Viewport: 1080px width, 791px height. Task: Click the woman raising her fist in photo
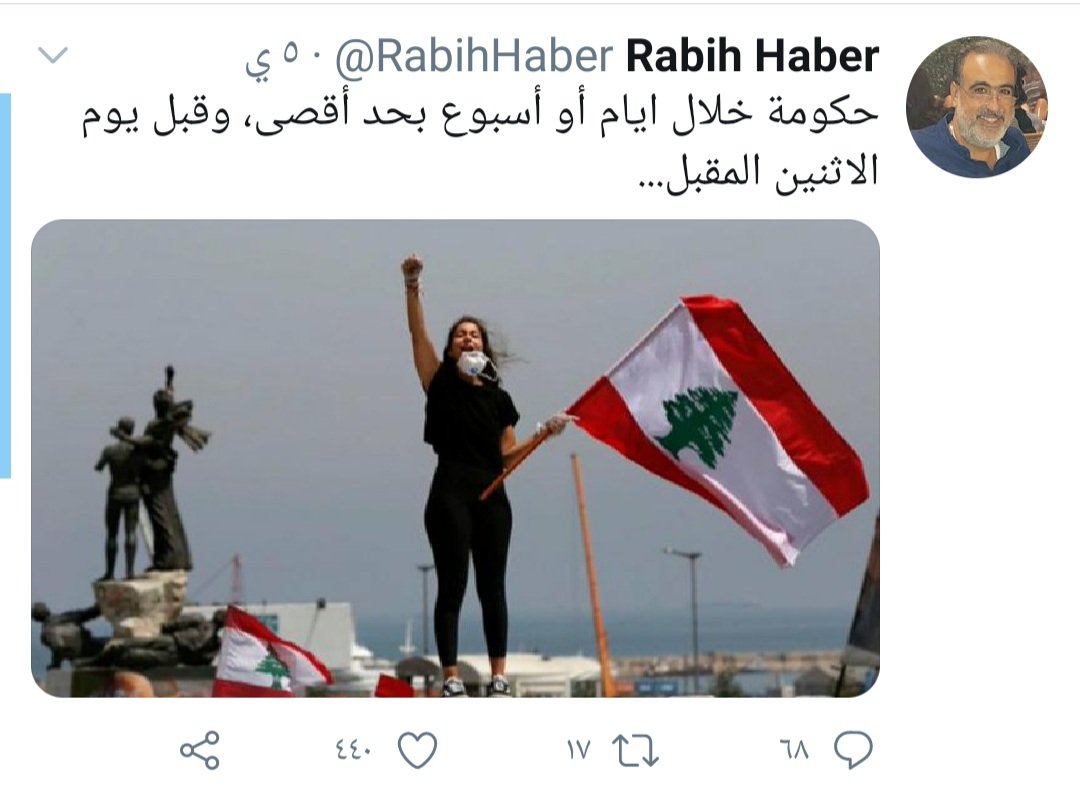pyautogui.click(x=468, y=475)
